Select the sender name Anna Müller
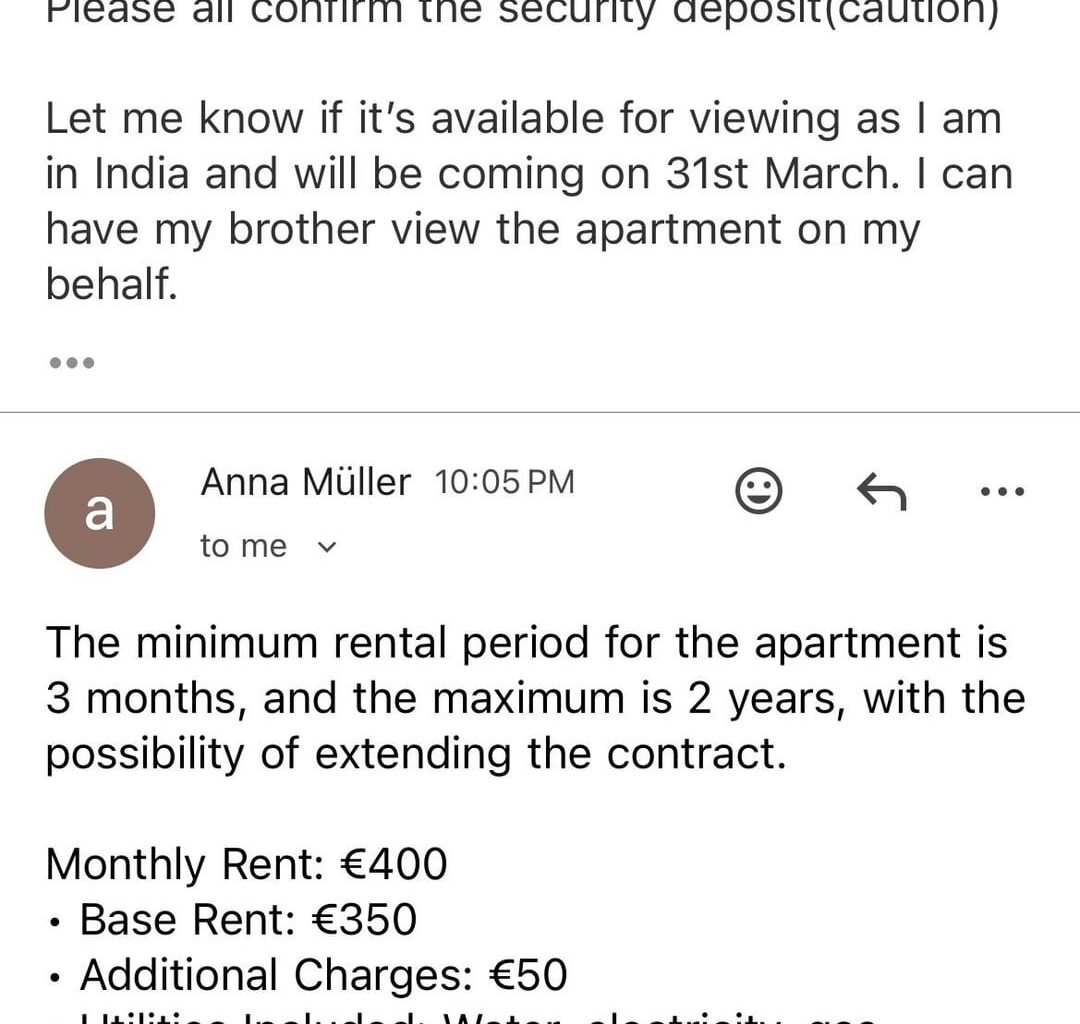The image size is (1080, 1024). pos(305,481)
